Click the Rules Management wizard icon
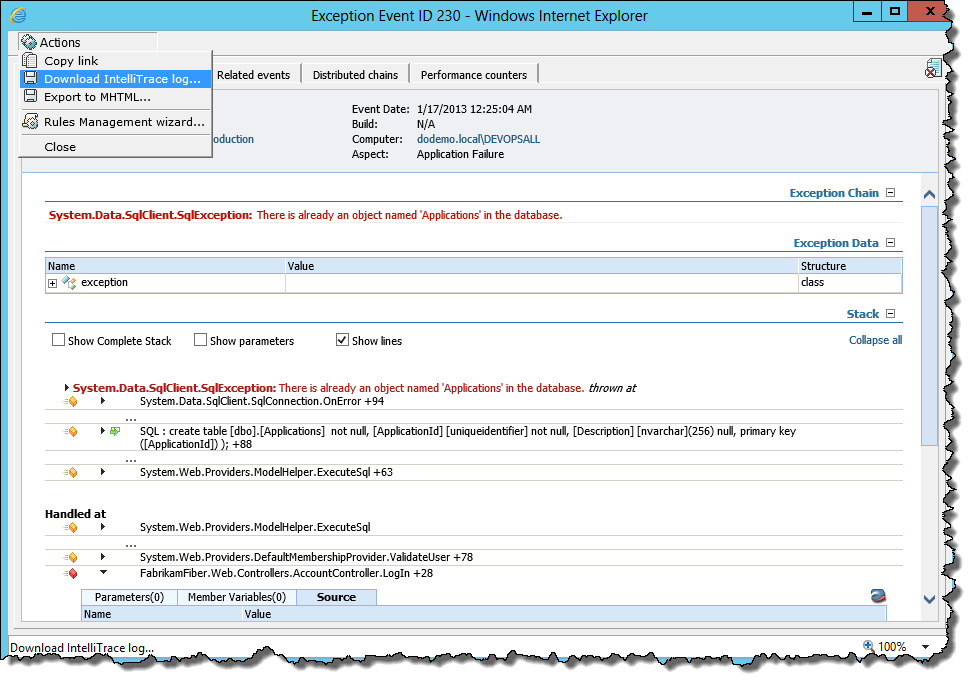The height and width of the screenshot is (682, 974). 30,122
